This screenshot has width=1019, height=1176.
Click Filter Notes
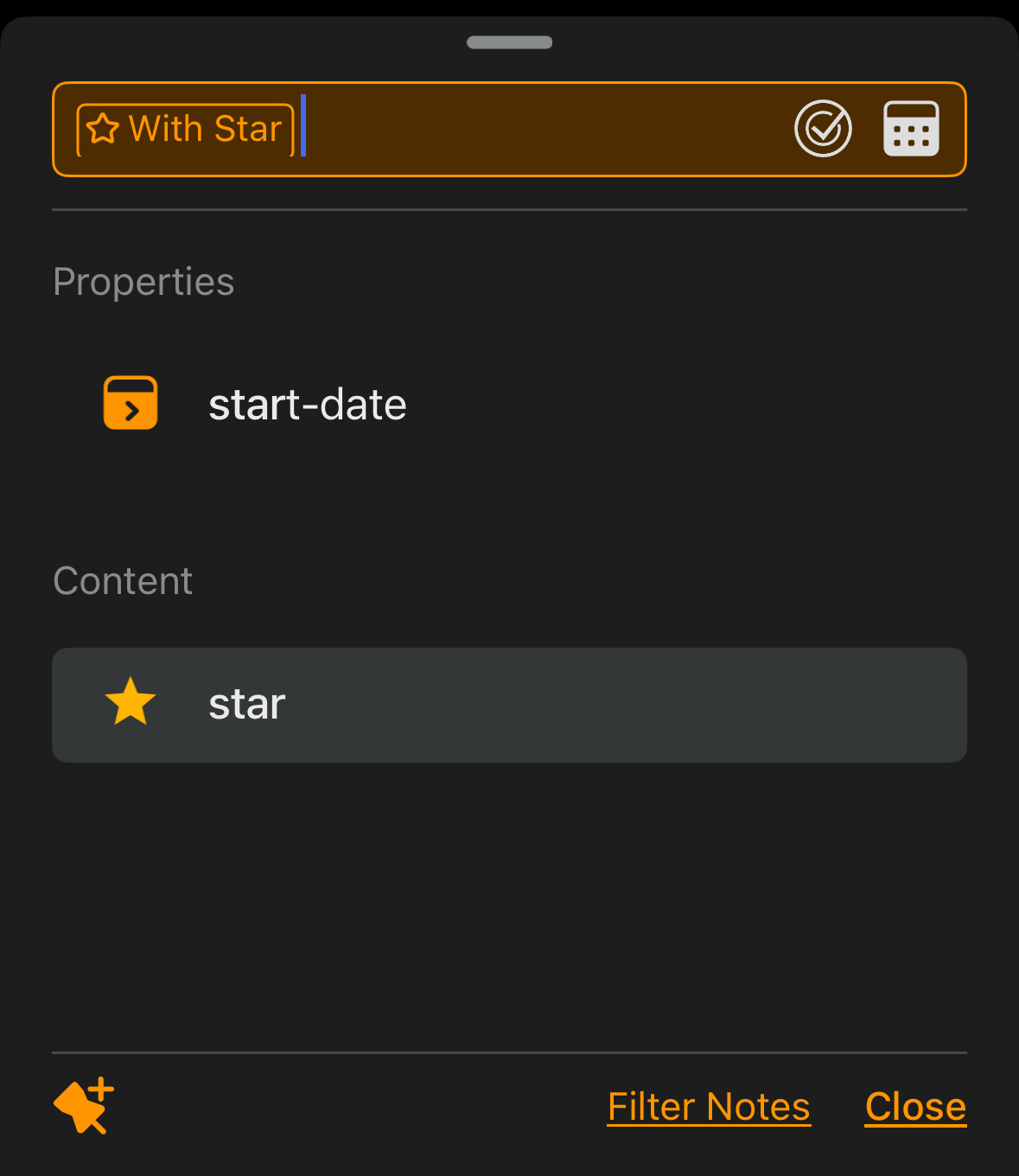tap(709, 1106)
